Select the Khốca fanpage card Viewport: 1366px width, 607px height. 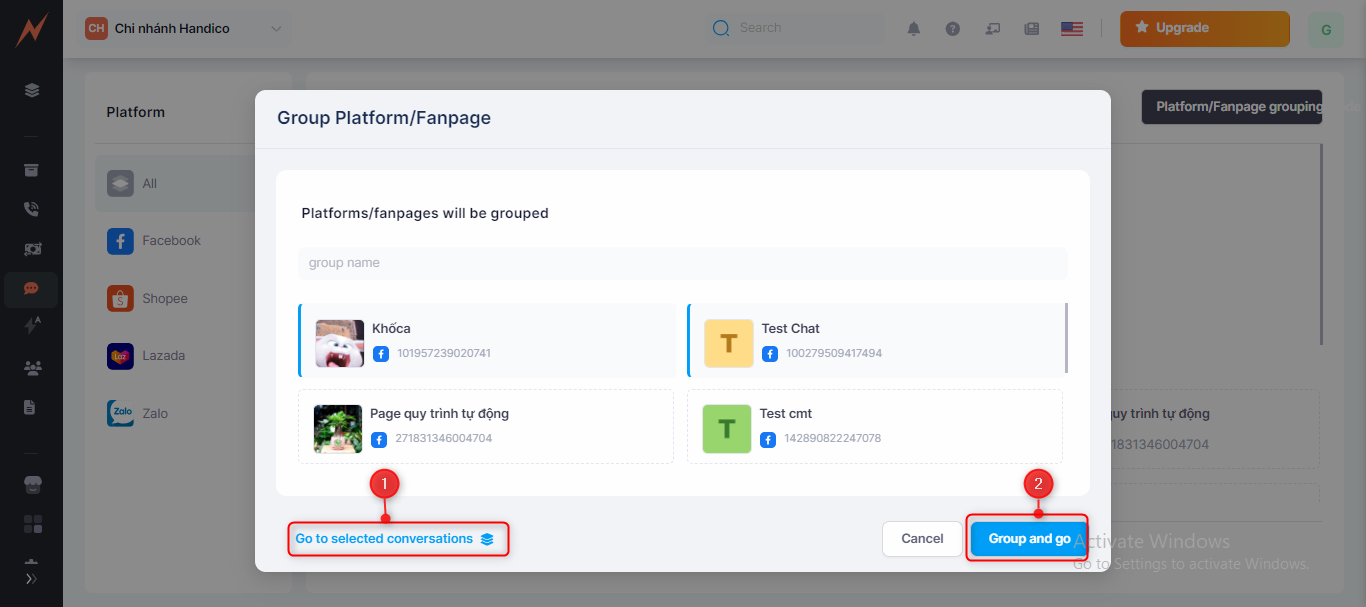tap(487, 340)
